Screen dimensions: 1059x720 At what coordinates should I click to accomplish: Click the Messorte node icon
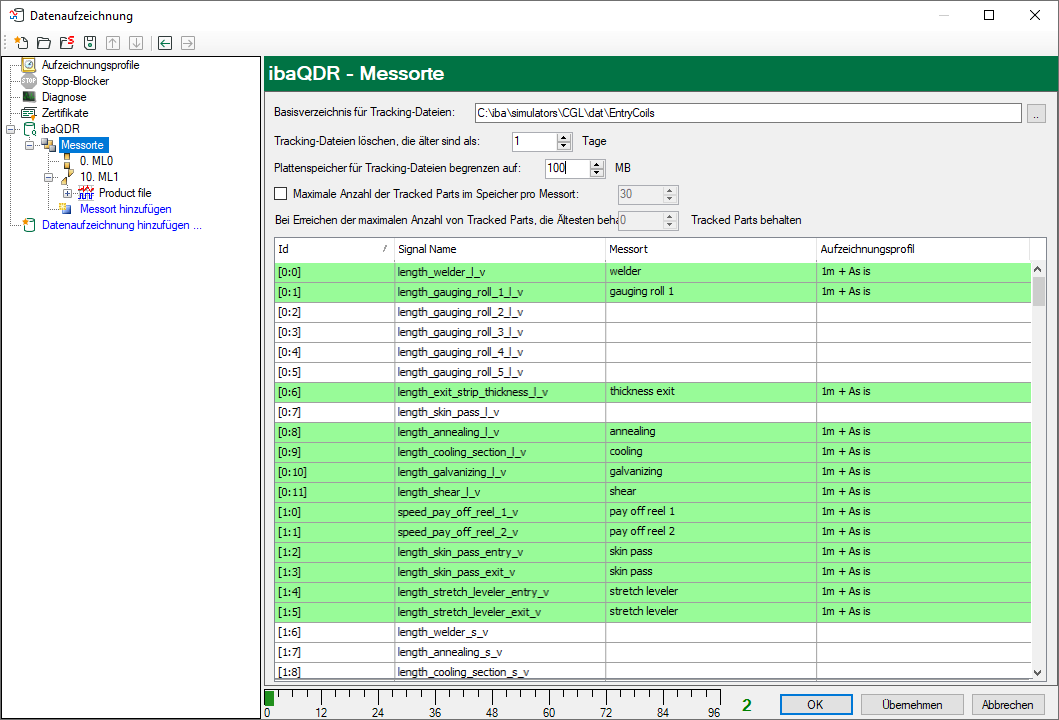(49, 145)
